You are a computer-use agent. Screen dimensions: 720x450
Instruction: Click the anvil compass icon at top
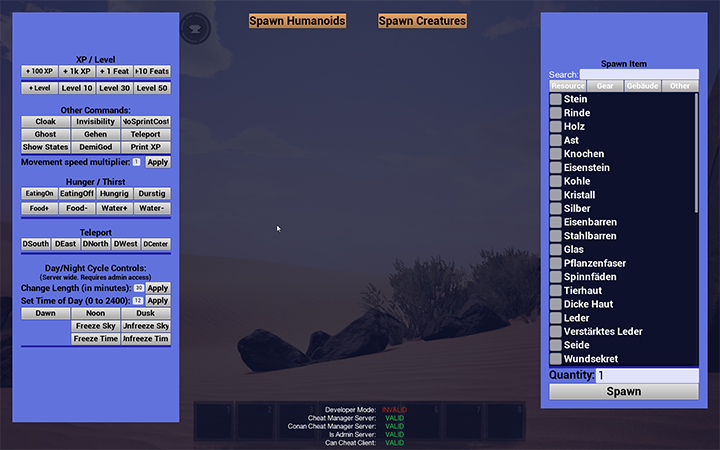pyautogui.click(x=195, y=28)
